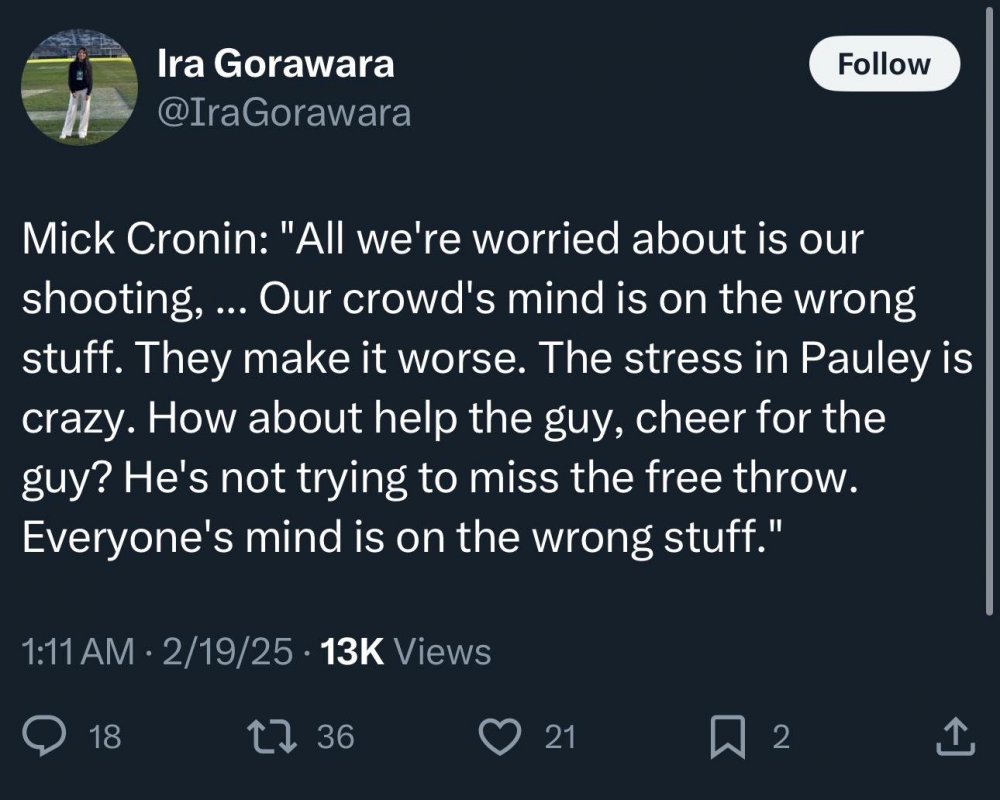Open the share icon for this tweet
This screenshot has width=1000, height=800.
[x=953, y=737]
